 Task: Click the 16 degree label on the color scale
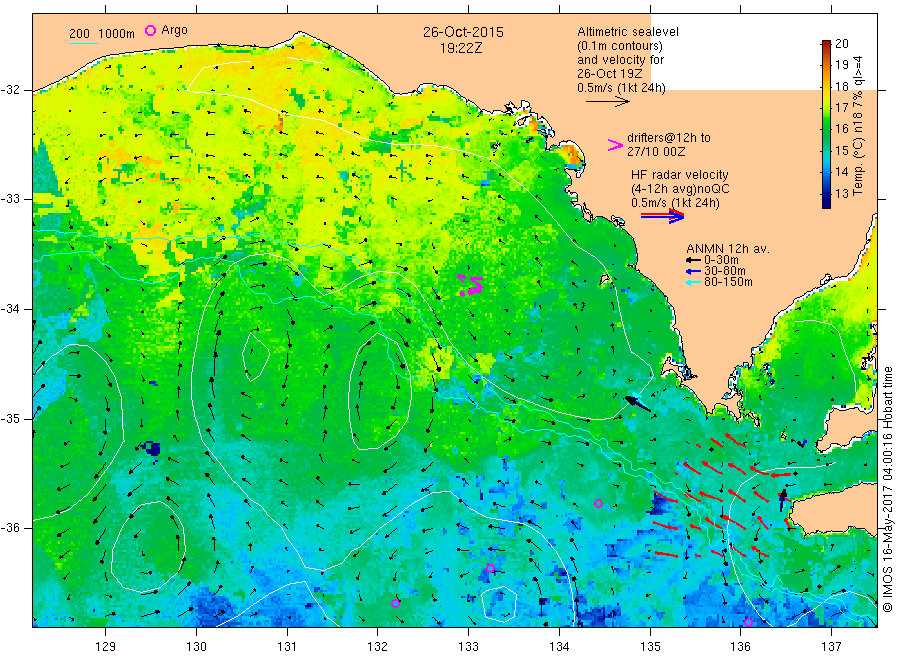tap(841, 129)
